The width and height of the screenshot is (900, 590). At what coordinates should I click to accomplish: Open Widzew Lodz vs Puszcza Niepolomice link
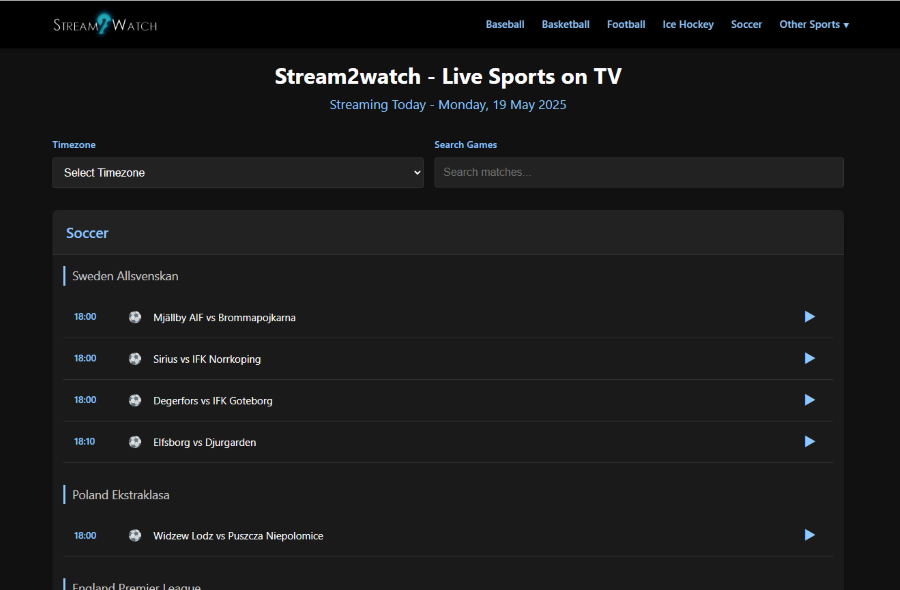pyautogui.click(x=238, y=536)
